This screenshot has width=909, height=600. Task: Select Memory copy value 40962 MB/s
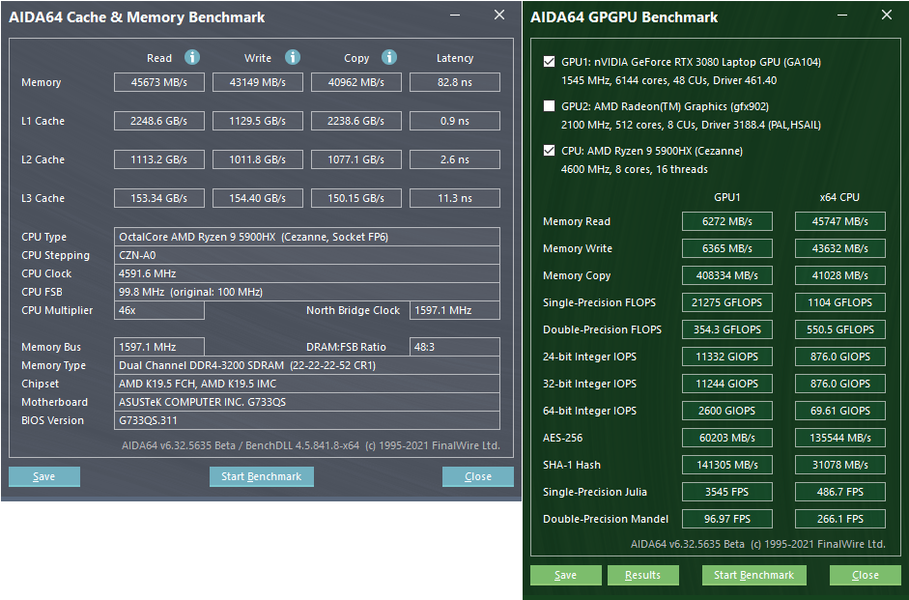pyautogui.click(x=356, y=82)
